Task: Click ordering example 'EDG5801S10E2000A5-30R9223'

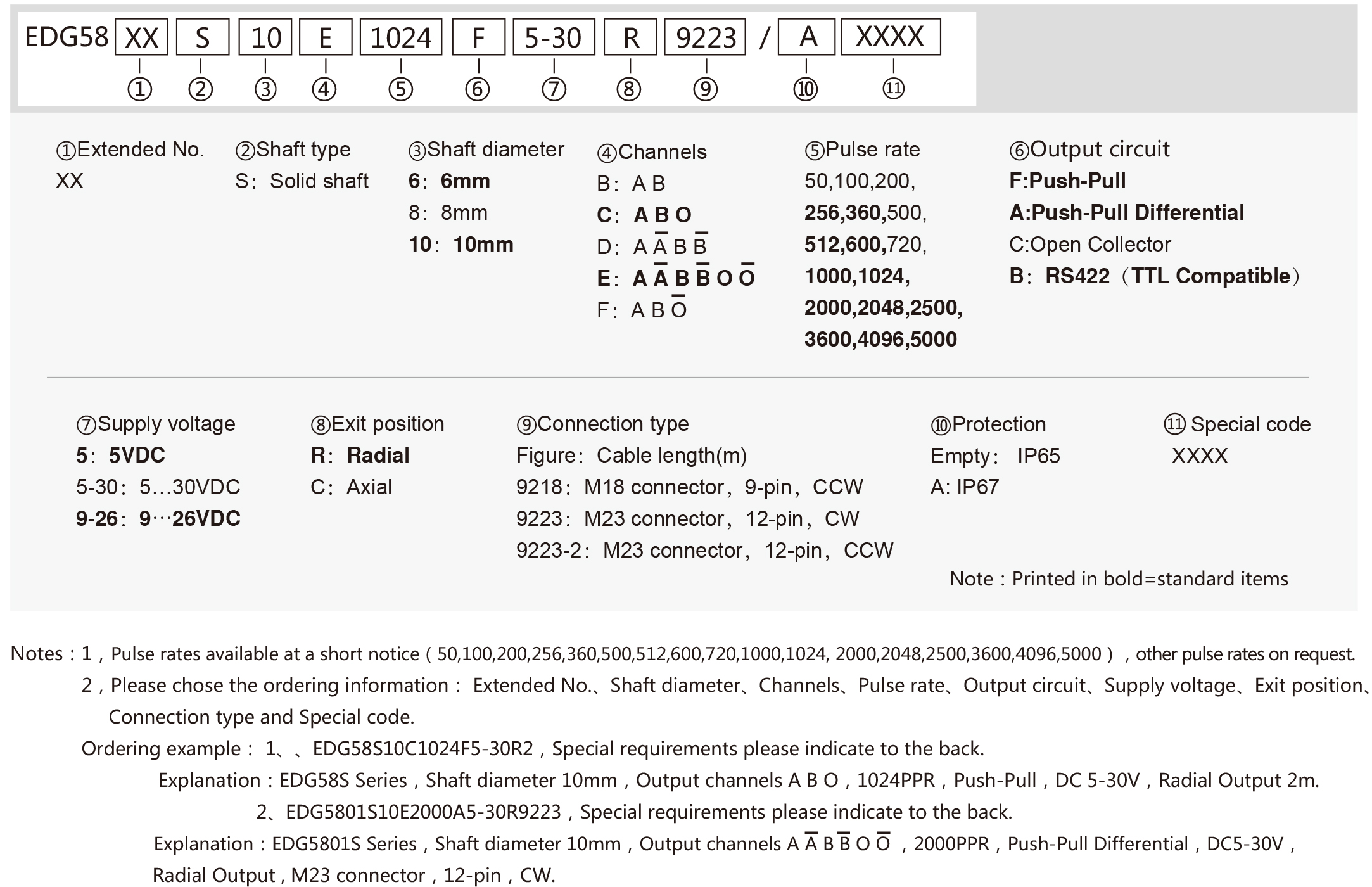Action: pyautogui.click(x=424, y=812)
